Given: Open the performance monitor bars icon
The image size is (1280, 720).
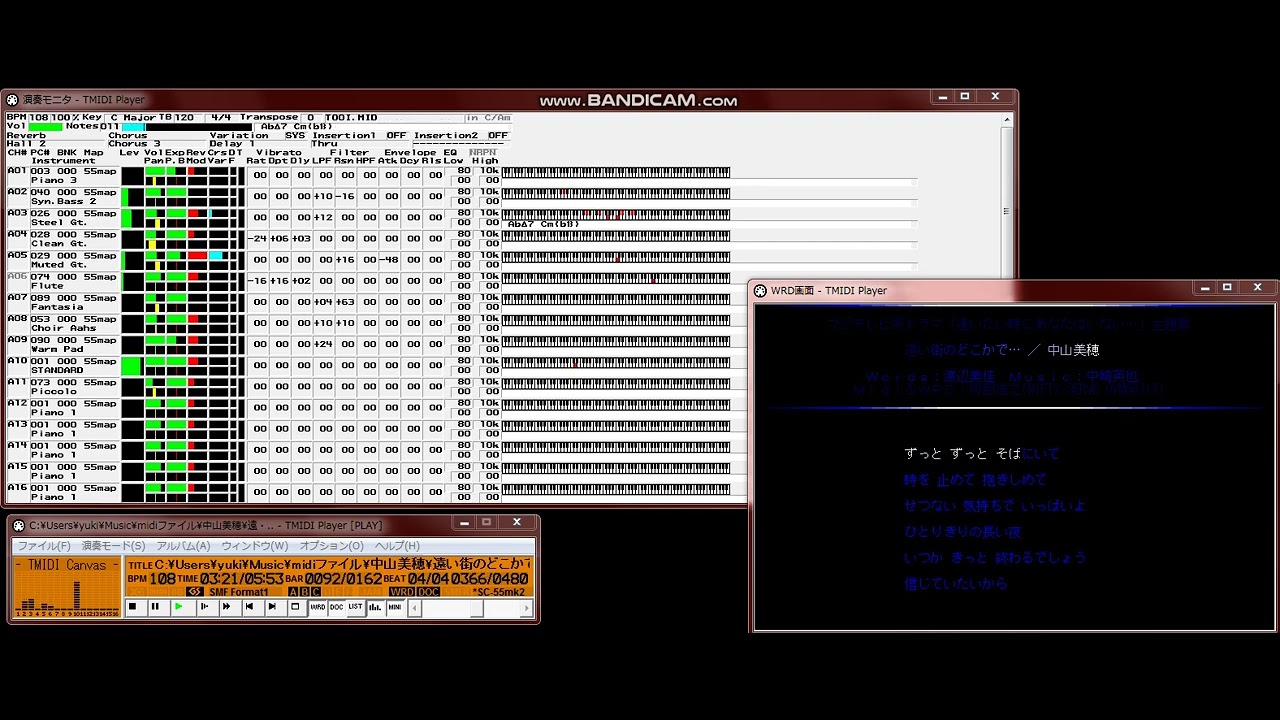Looking at the screenshot, I should 375,607.
